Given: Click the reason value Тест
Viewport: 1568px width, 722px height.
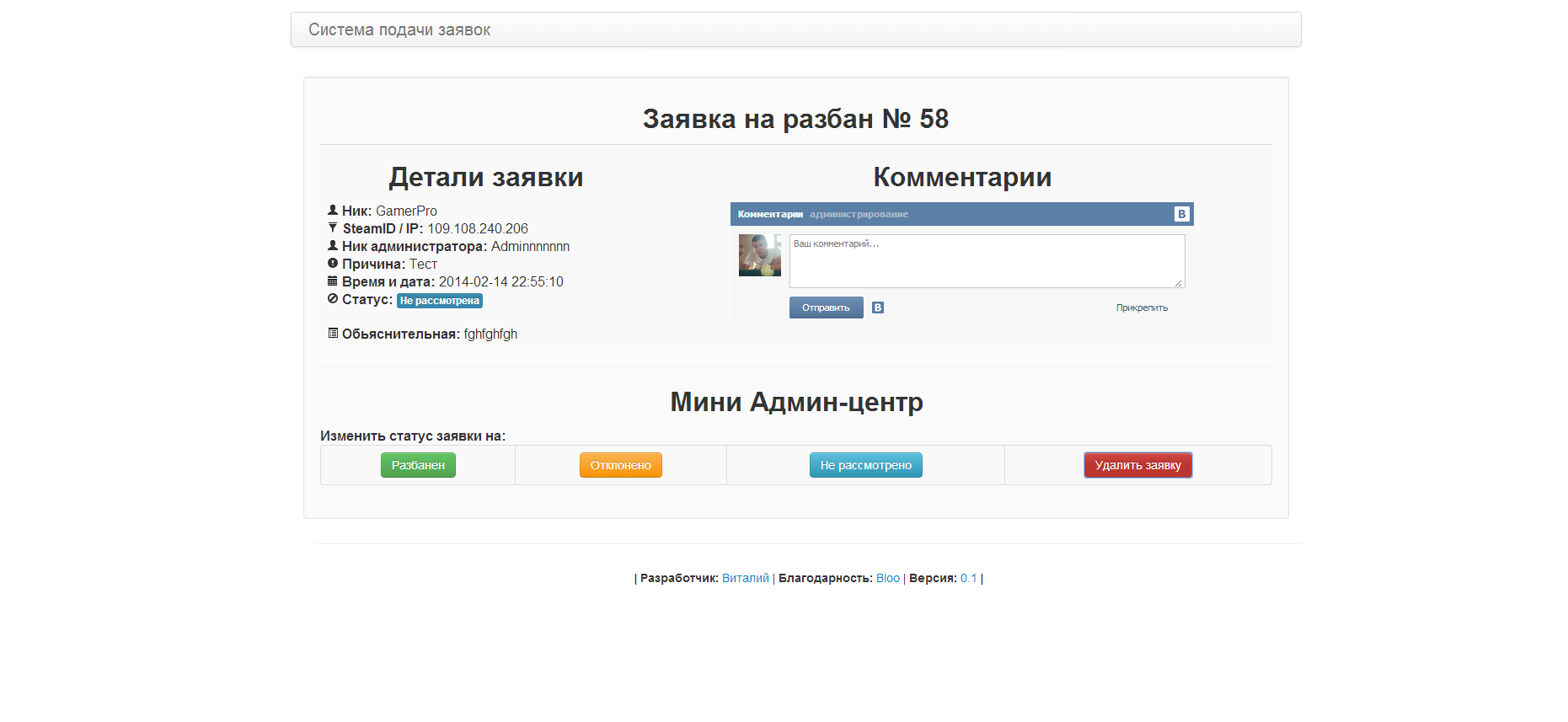Looking at the screenshot, I should tap(423, 264).
